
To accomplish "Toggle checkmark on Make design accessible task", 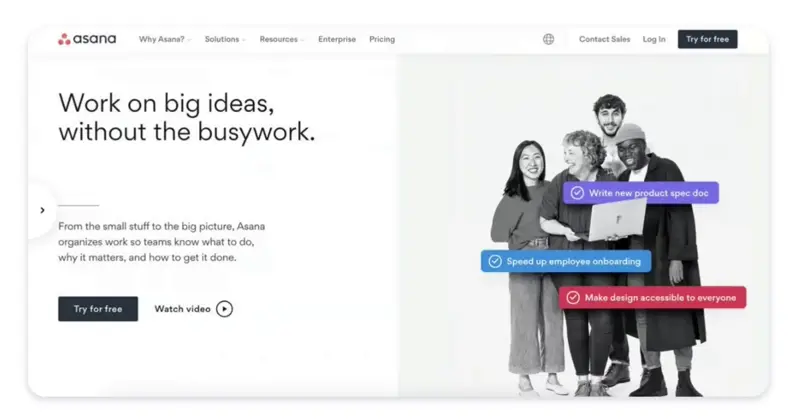I will [x=573, y=298].
